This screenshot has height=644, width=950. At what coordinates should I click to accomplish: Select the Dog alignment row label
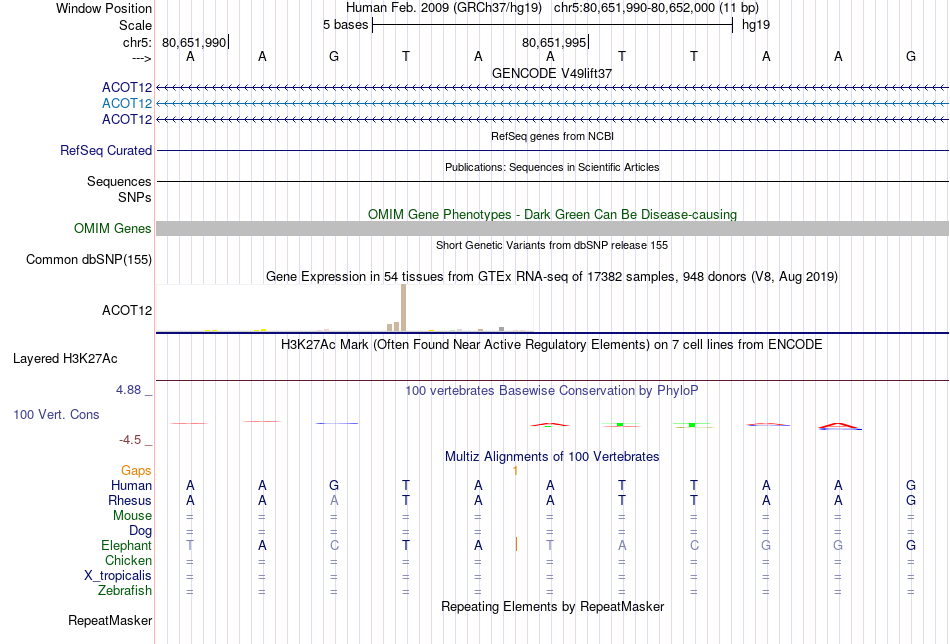140,531
